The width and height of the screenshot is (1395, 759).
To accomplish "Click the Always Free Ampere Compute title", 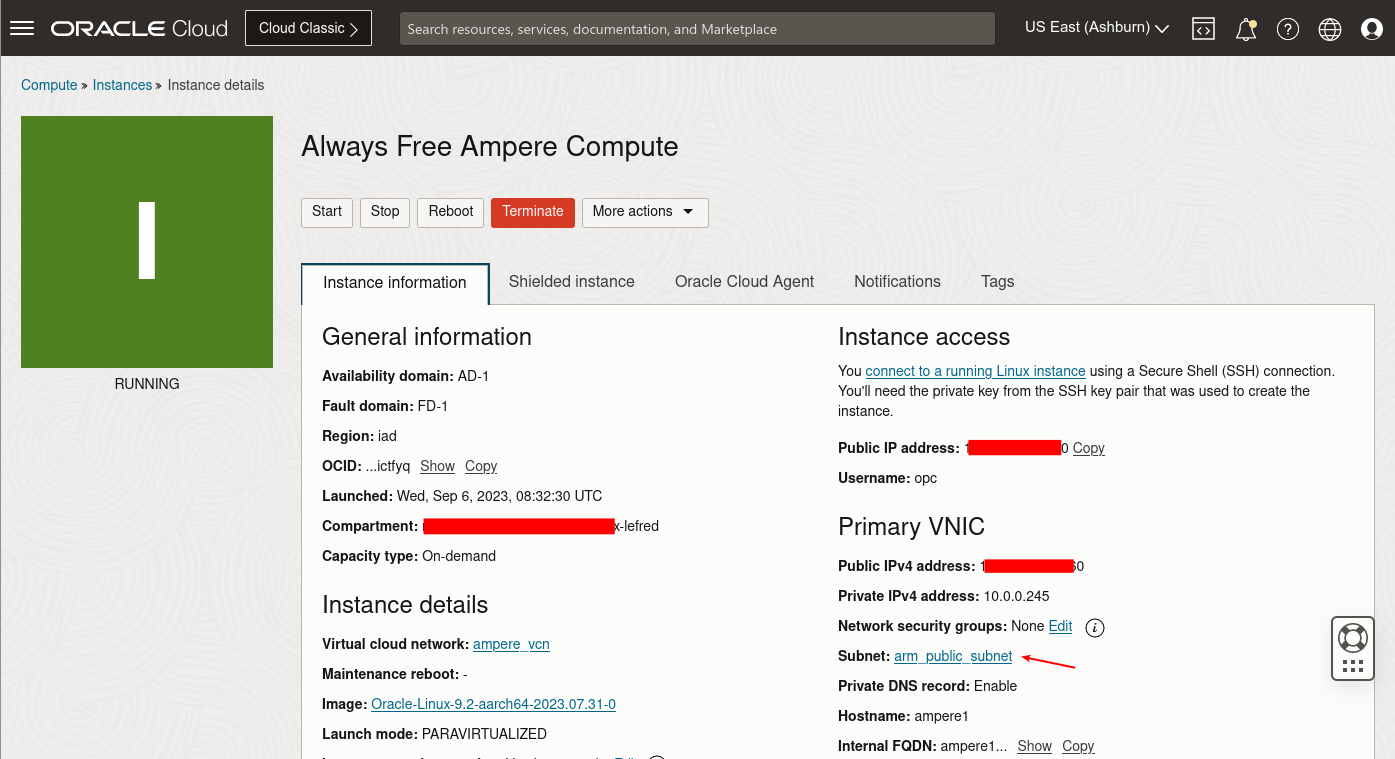I will tap(490, 147).
